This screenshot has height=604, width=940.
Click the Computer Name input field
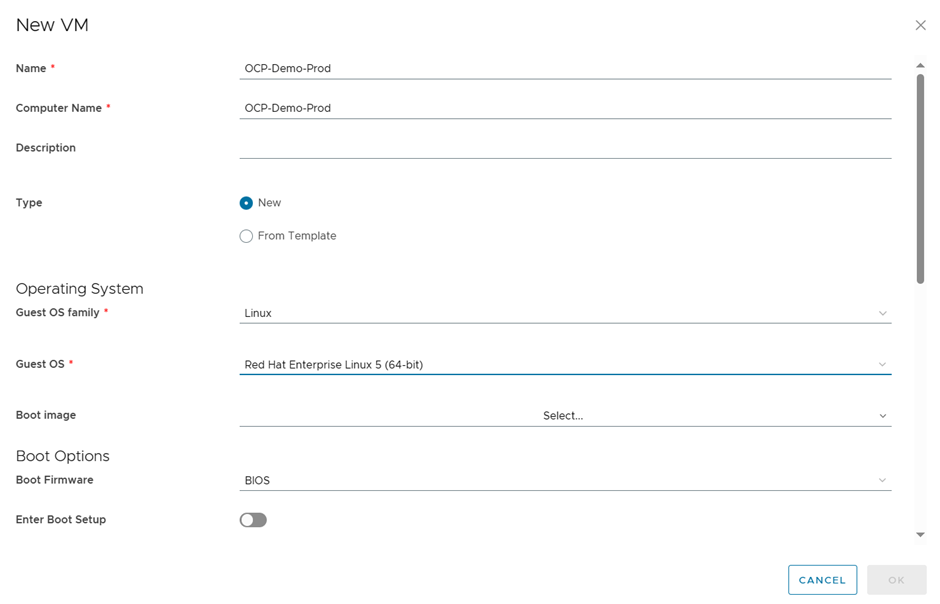tap(565, 108)
